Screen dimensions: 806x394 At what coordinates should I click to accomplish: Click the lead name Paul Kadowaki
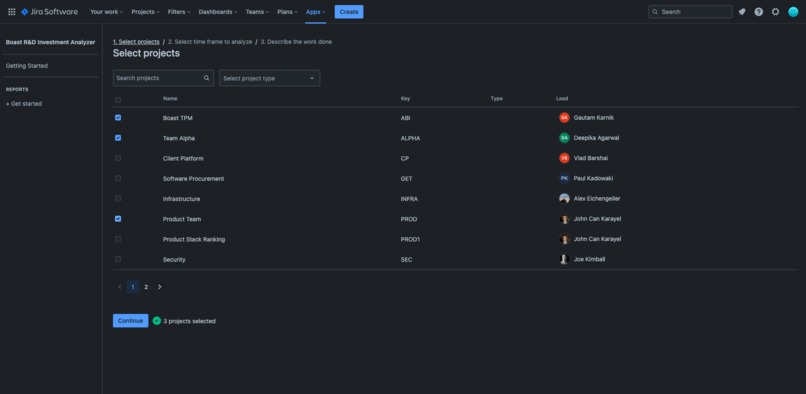click(x=593, y=178)
